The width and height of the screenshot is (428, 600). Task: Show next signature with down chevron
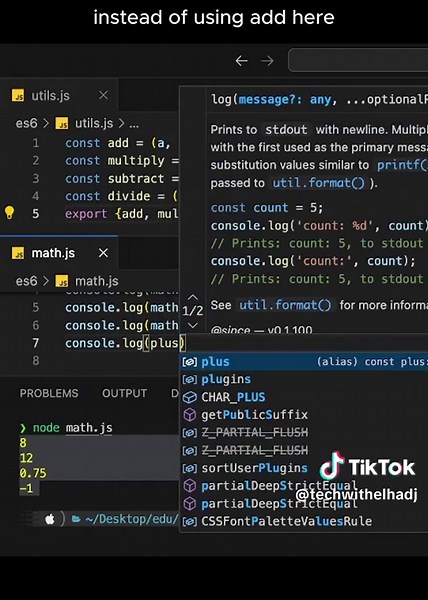click(x=193, y=326)
